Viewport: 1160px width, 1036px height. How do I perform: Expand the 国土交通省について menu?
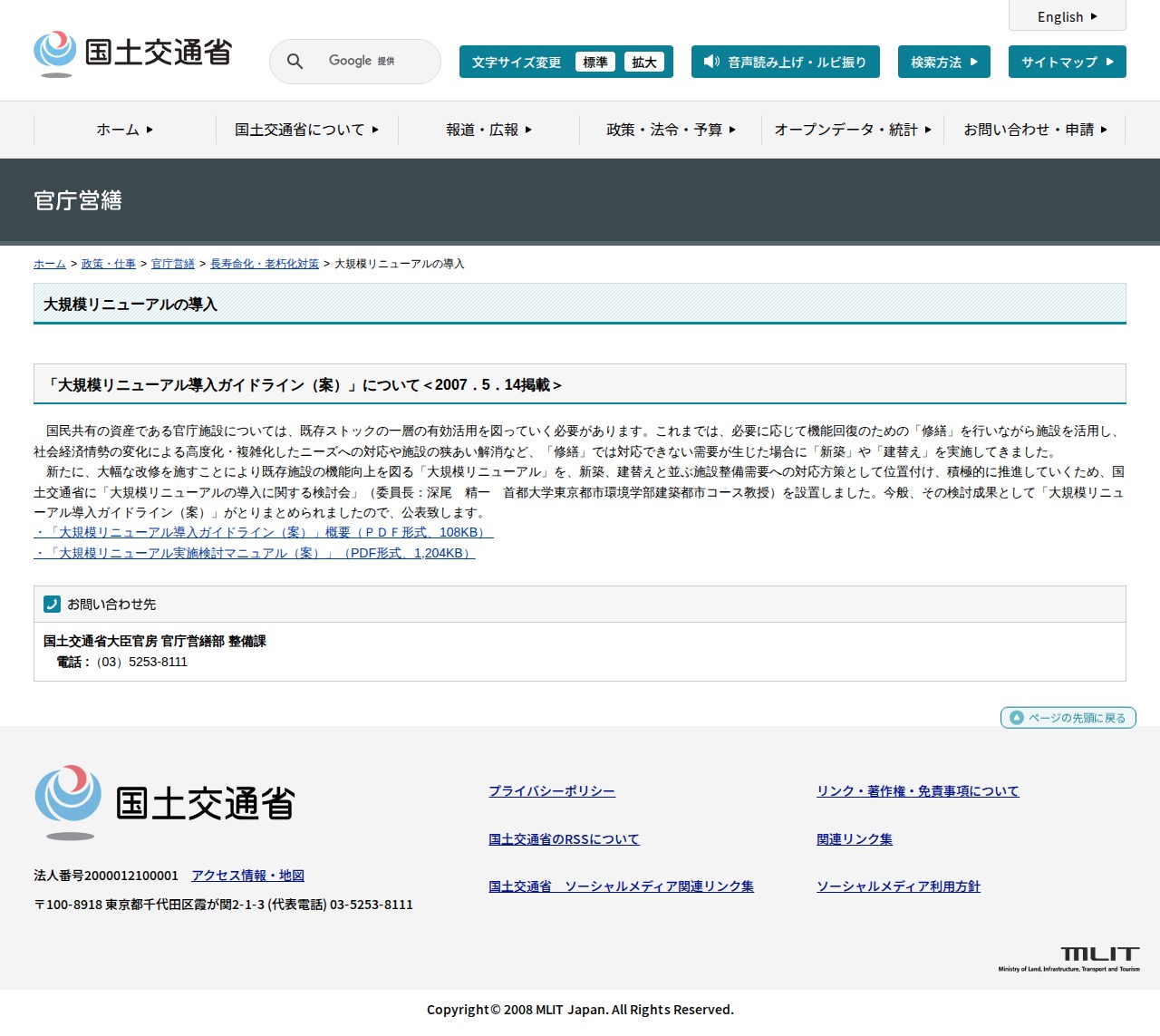[306, 130]
